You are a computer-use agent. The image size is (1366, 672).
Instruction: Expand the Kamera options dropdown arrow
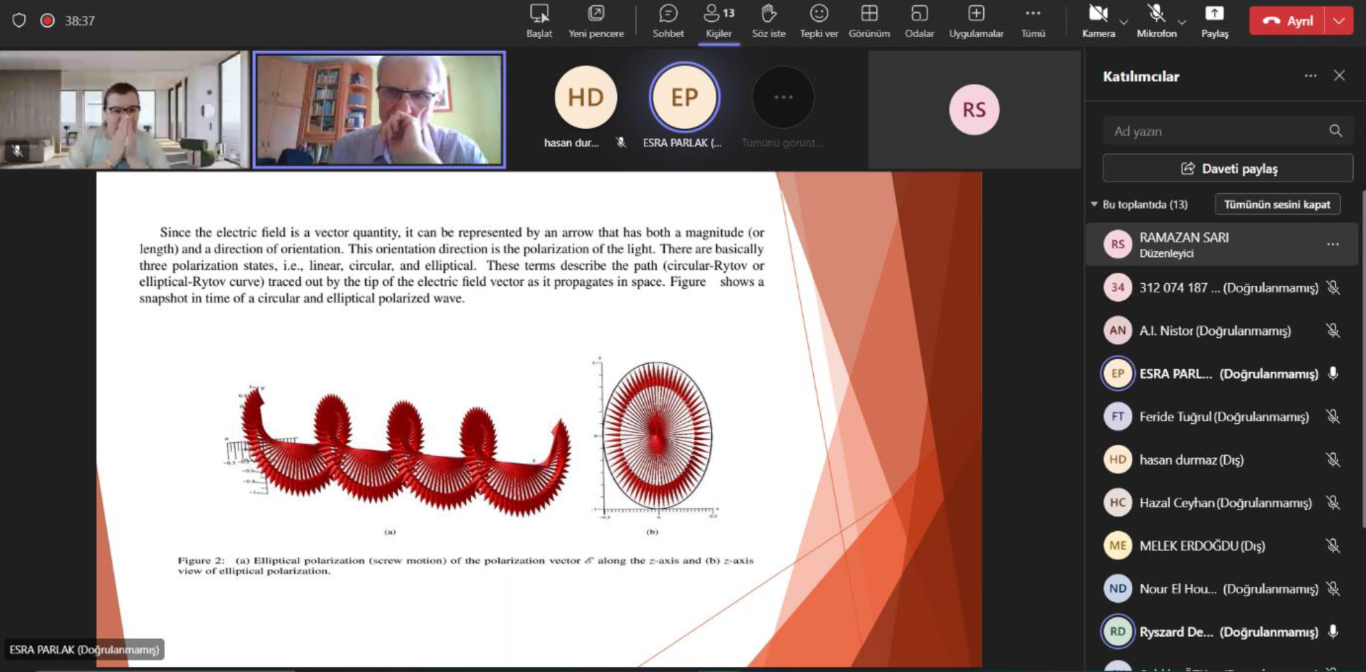click(x=1124, y=21)
